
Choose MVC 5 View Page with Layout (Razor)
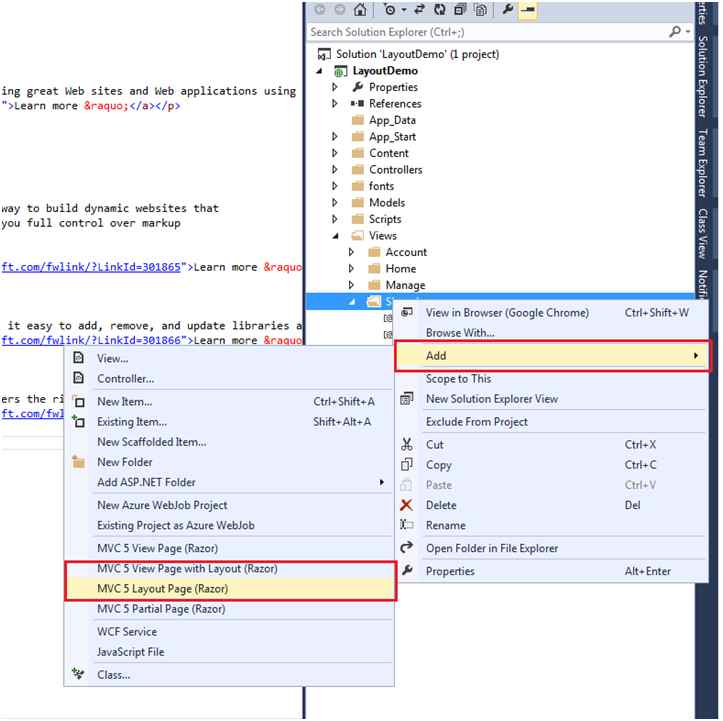point(187,569)
